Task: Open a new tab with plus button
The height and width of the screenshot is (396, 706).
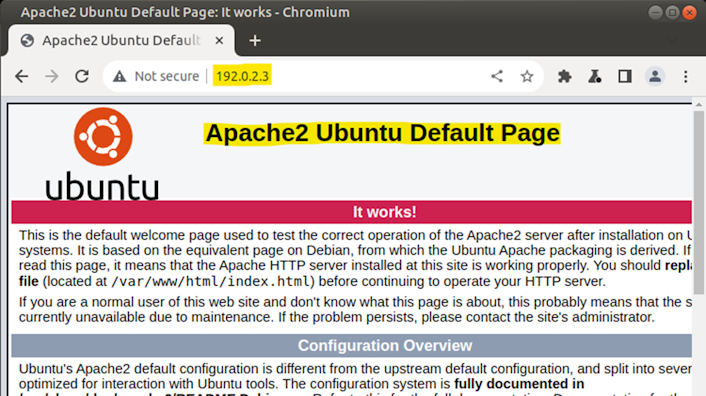Action: tap(255, 40)
